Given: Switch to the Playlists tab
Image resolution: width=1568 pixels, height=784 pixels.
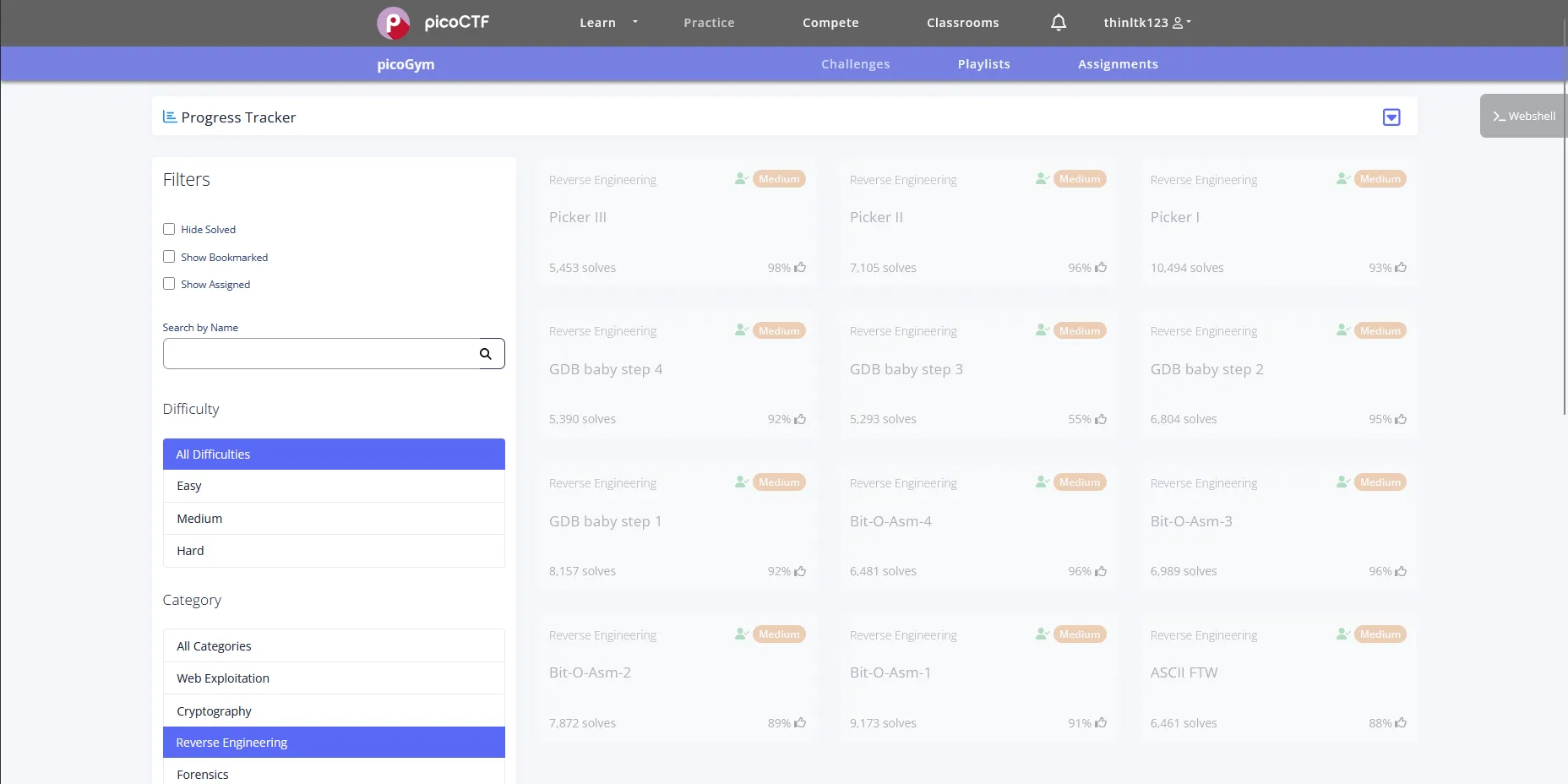Looking at the screenshot, I should point(983,64).
